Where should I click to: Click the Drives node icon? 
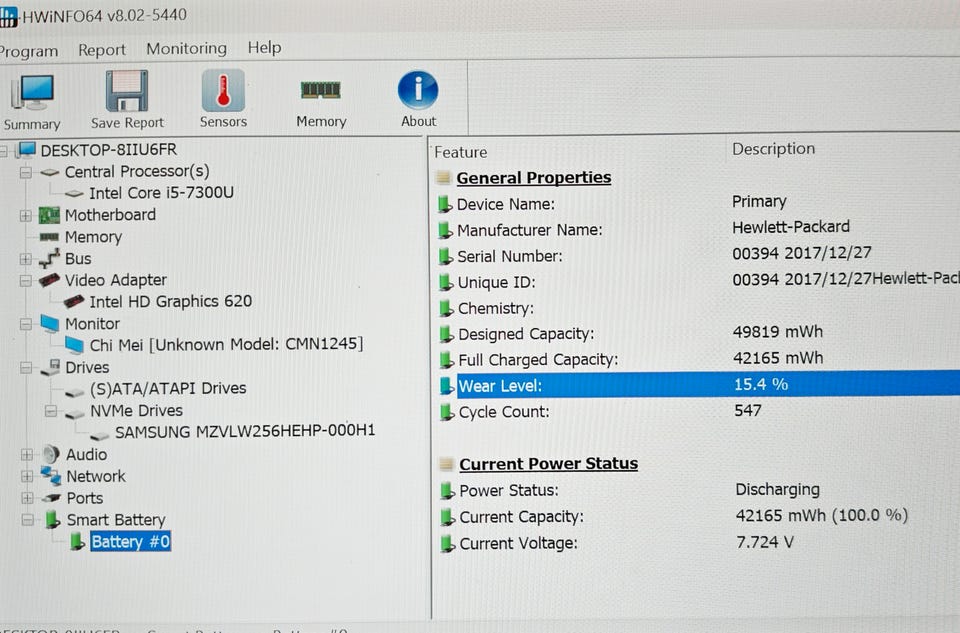50,367
